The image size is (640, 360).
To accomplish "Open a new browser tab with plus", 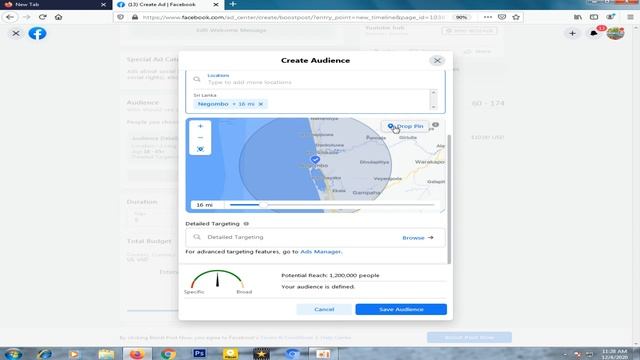I will click(233, 4).
